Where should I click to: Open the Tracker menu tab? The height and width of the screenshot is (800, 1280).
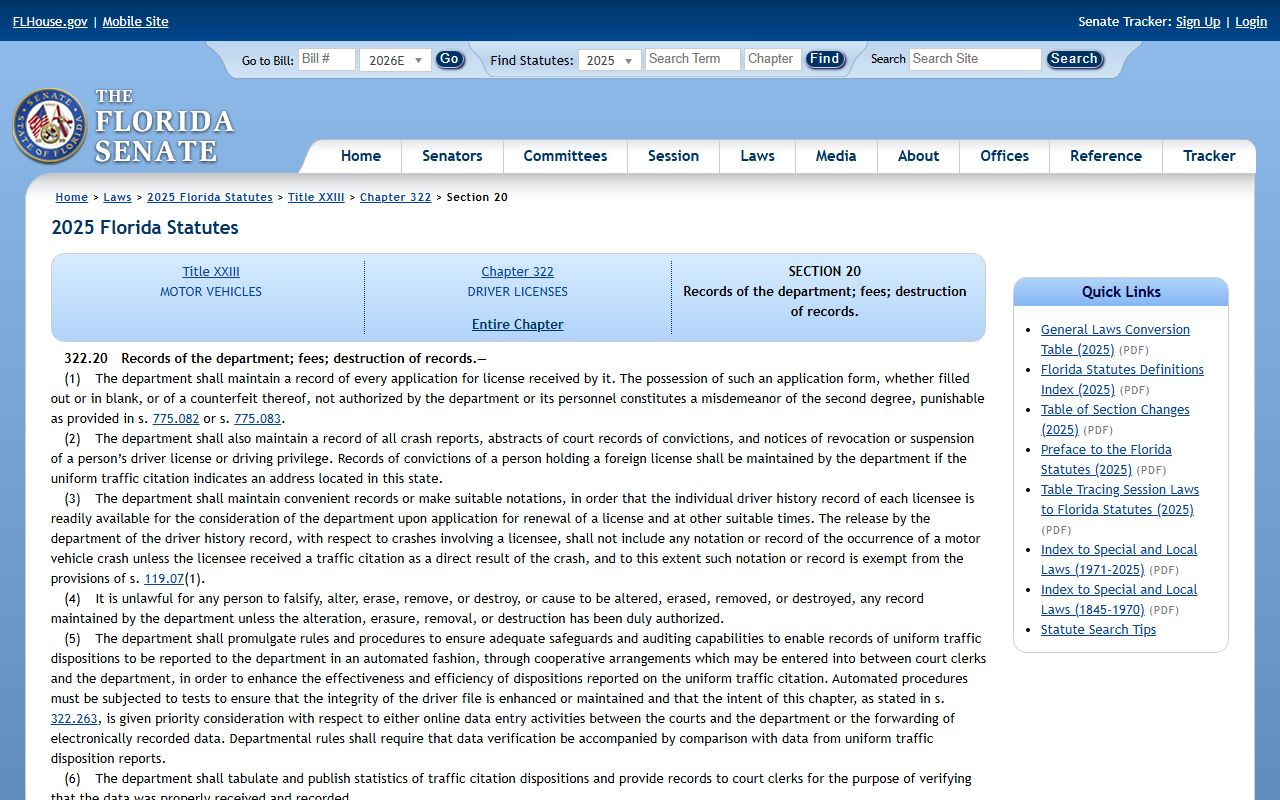pyautogui.click(x=1209, y=156)
